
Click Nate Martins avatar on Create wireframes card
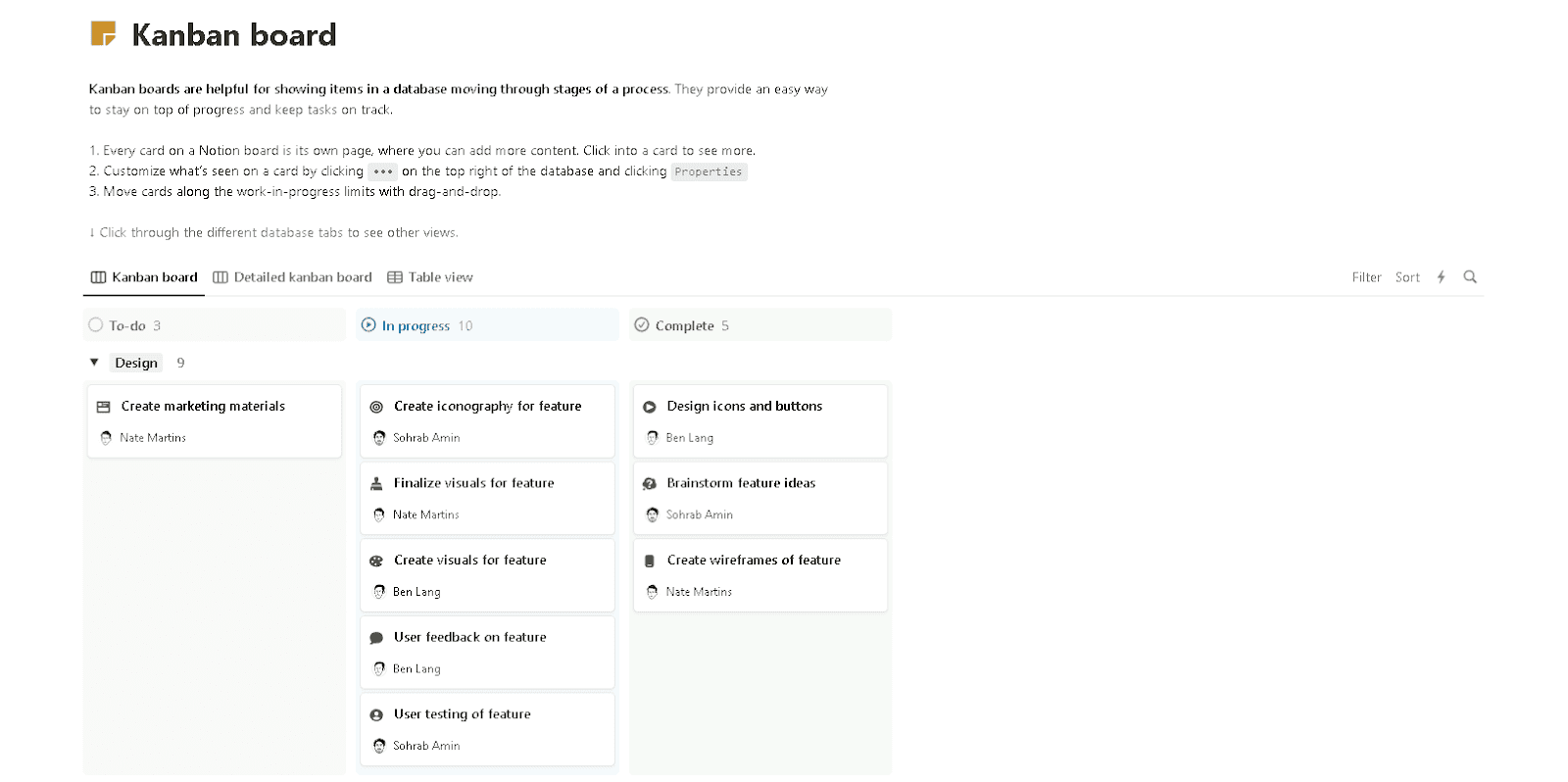pos(652,592)
